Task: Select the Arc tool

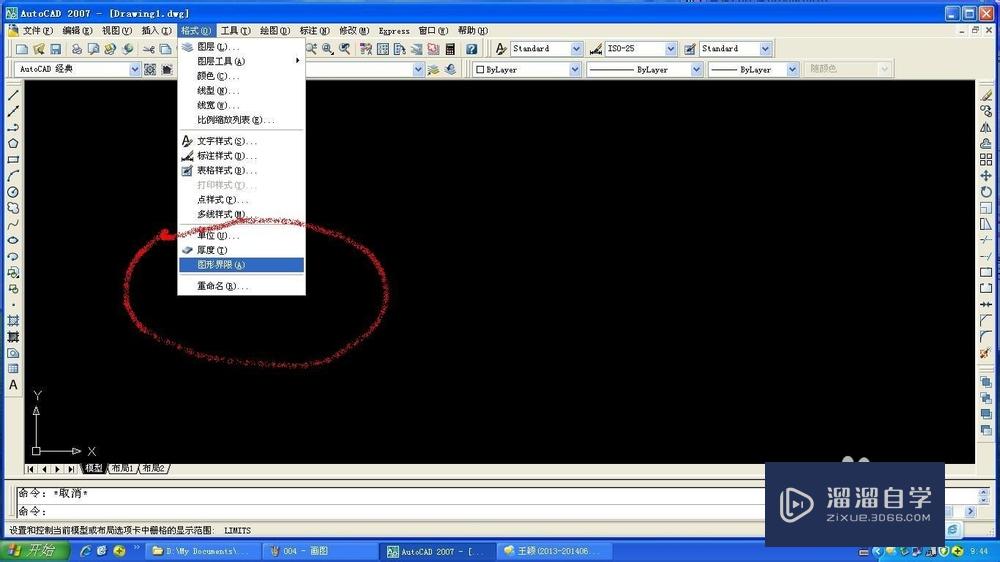Action: [13, 175]
